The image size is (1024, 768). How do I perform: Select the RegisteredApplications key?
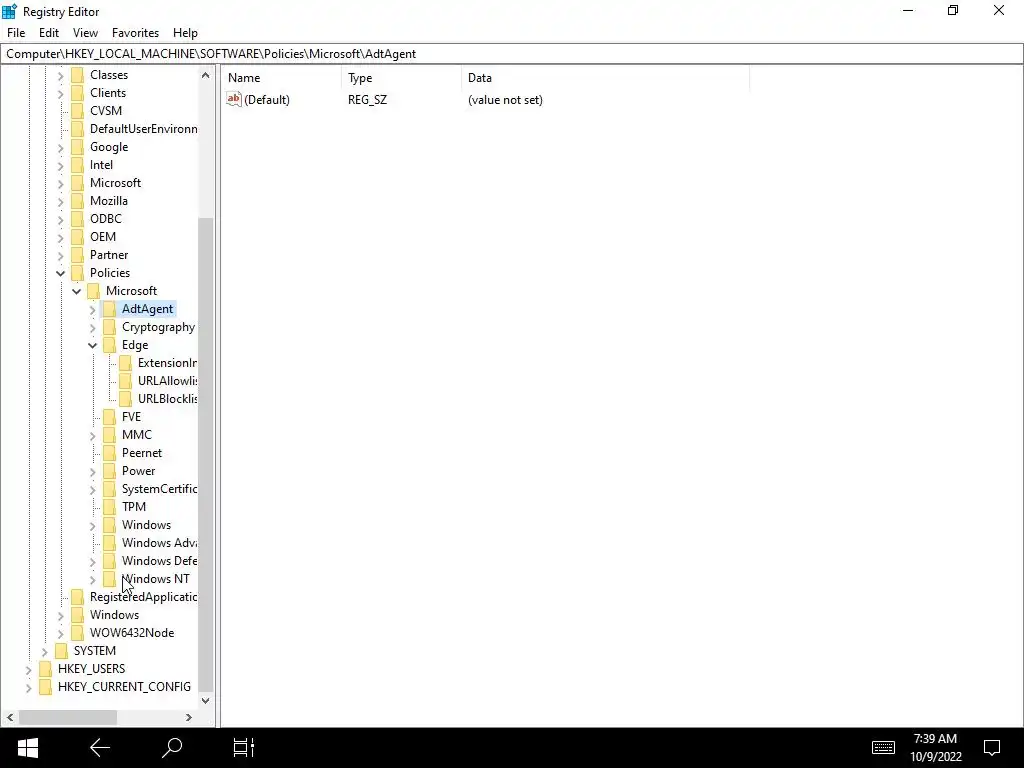pos(143,597)
